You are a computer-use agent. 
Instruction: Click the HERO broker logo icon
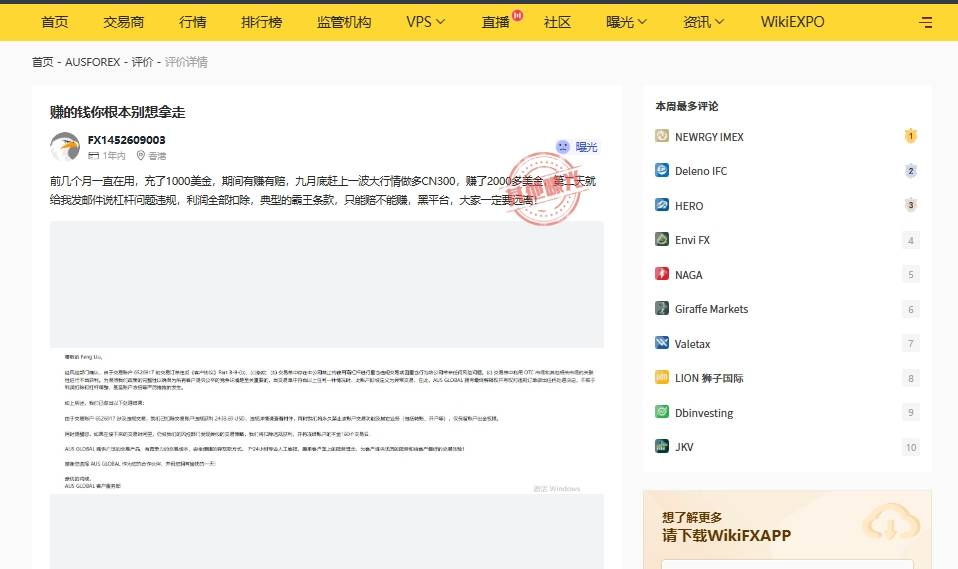click(x=662, y=205)
